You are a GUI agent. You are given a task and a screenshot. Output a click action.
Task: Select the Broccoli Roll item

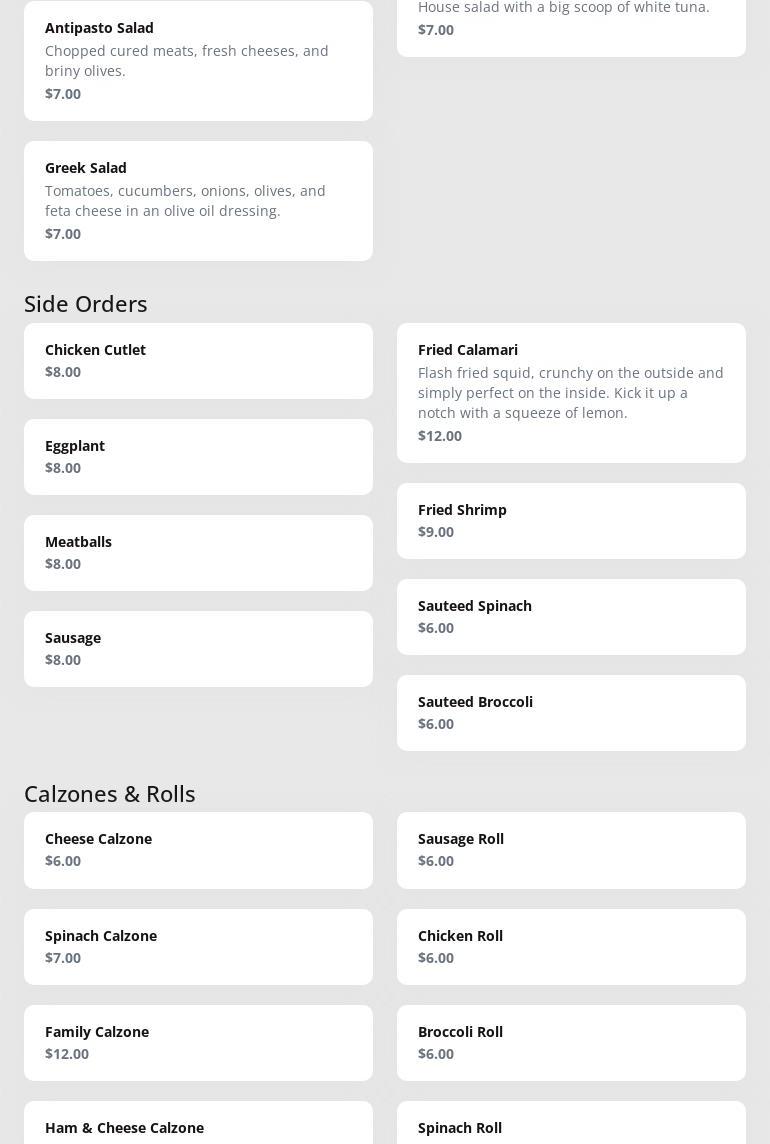click(x=571, y=1042)
